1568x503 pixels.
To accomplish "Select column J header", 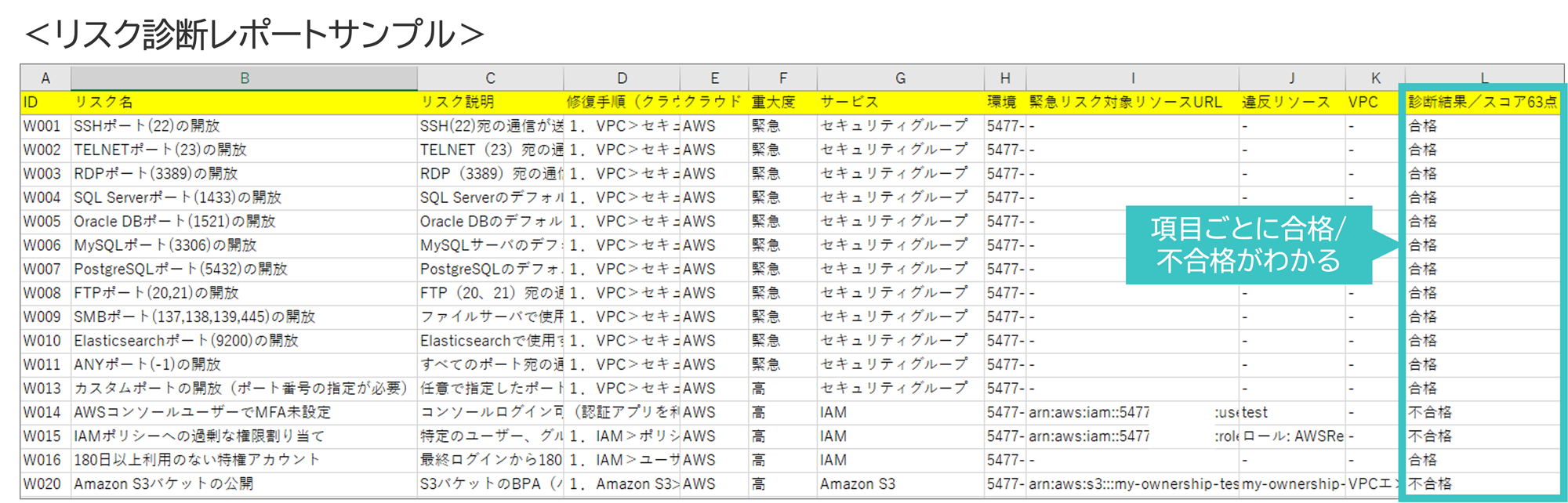I will pyautogui.click(x=1292, y=78).
